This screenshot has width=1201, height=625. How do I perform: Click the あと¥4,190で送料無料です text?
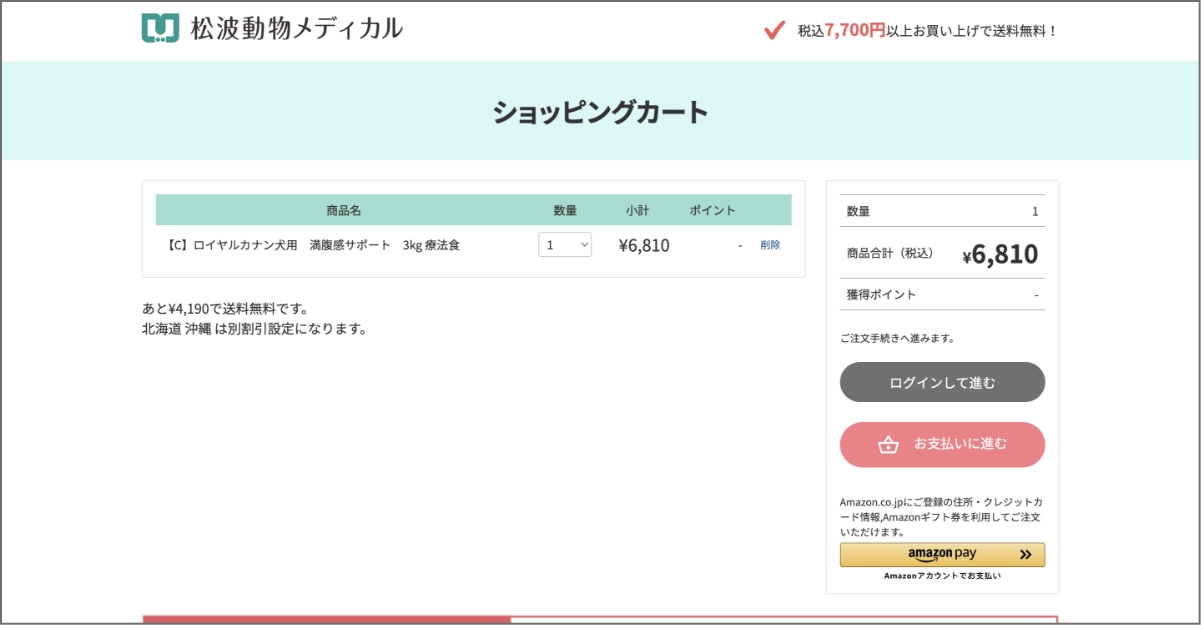226,308
